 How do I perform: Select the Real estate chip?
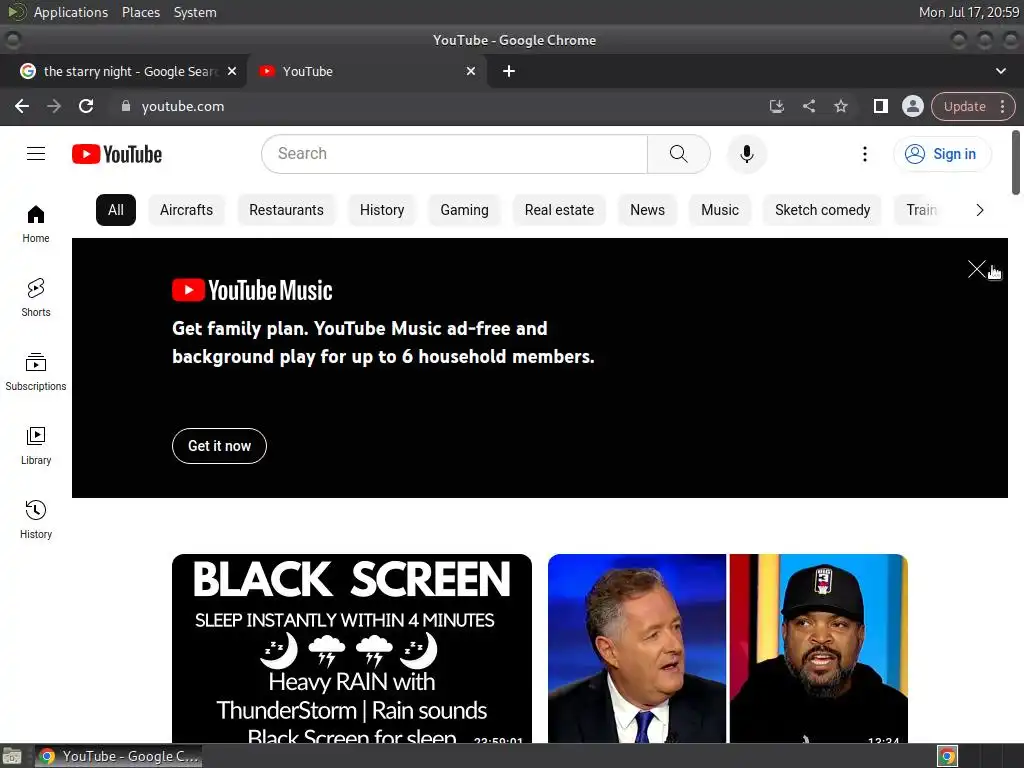(x=560, y=210)
